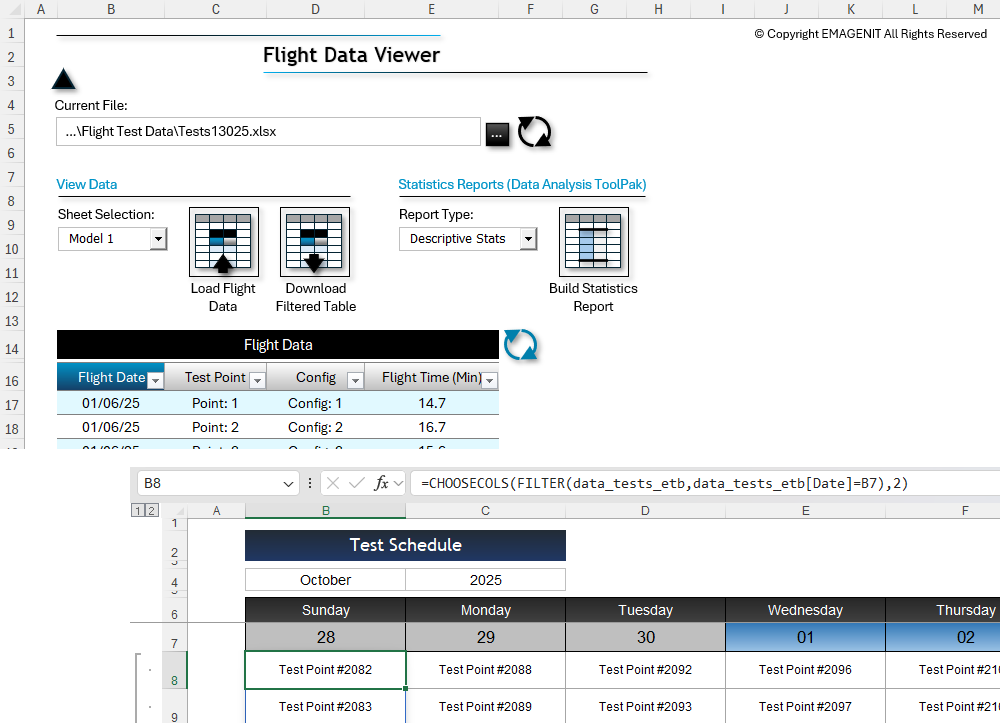
Task: Click inside the formula bar text
Action: tap(700, 483)
